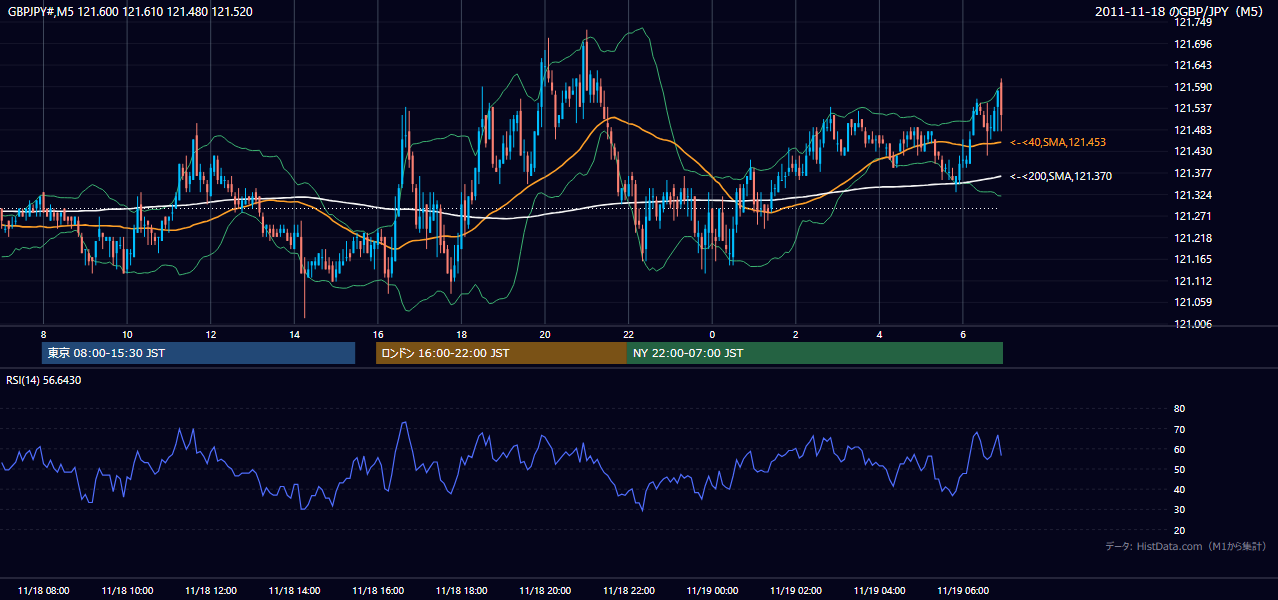Image resolution: width=1278 pixels, height=600 pixels.
Task: Click price level 121.112 on axis
Action: pyautogui.click(x=1193, y=281)
